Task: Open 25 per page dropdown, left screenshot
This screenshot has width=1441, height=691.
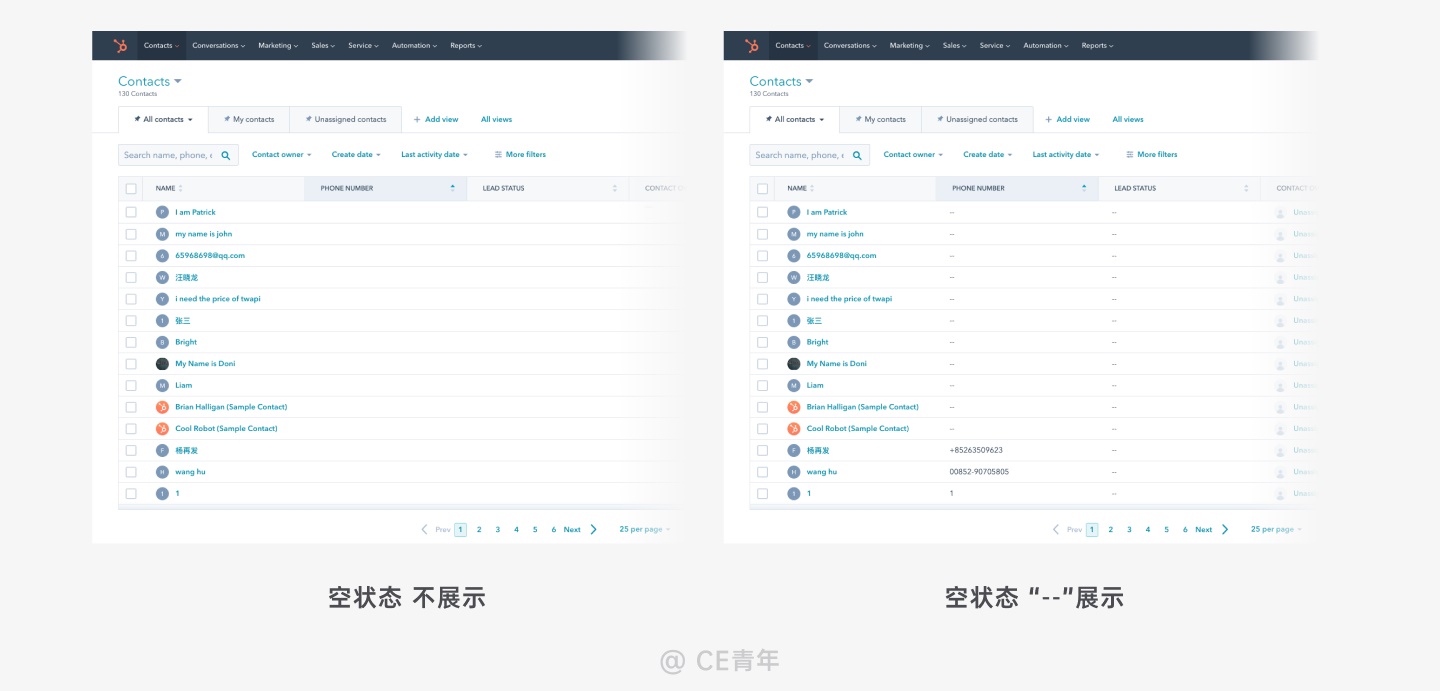Action: [x=644, y=529]
